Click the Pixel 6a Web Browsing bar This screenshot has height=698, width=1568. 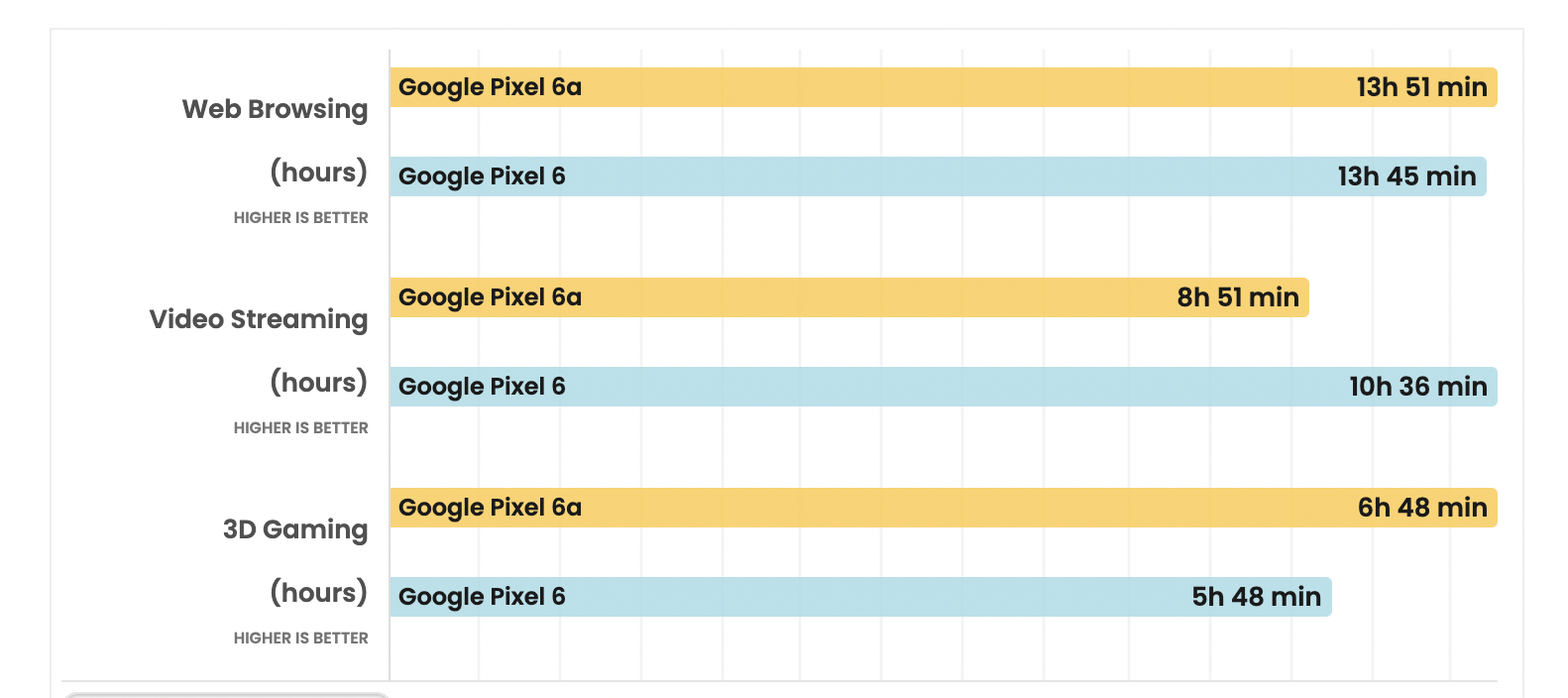tap(944, 87)
